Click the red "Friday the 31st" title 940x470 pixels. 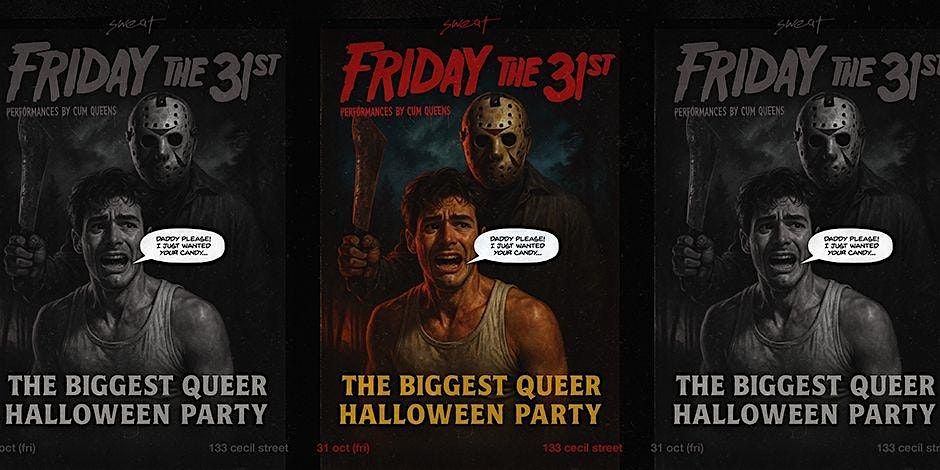coord(477,72)
